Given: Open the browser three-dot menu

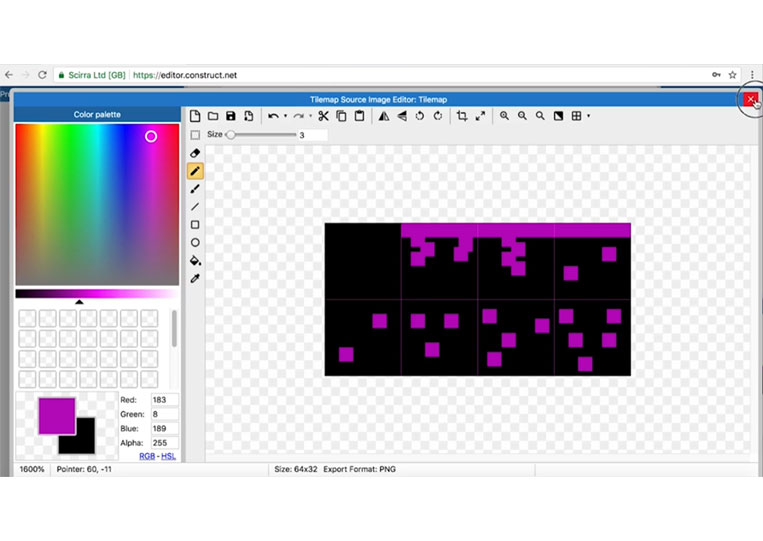Looking at the screenshot, I should [752, 75].
